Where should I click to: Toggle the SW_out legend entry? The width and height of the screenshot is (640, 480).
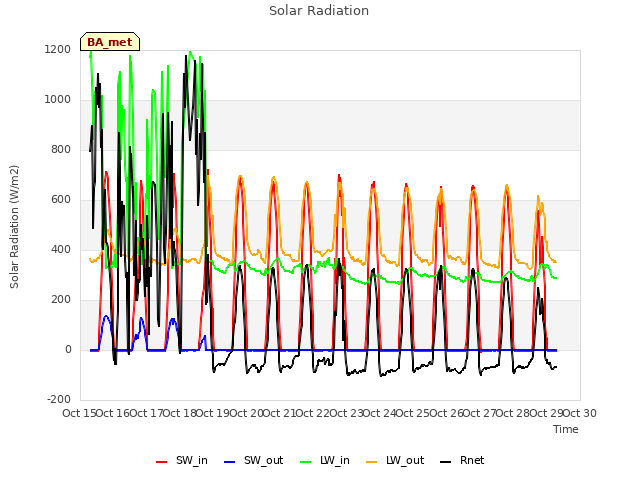253,461
